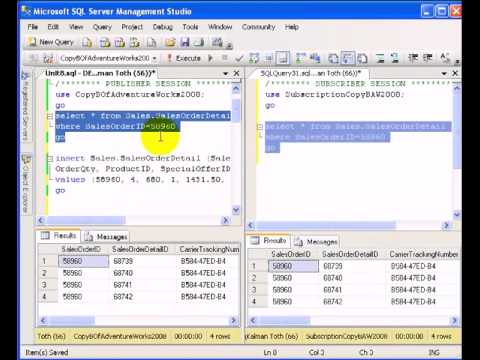Image resolution: width=480 pixels, height=360 pixels.
Task: Parse the query with the checkmark icon
Action: [239, 59]
